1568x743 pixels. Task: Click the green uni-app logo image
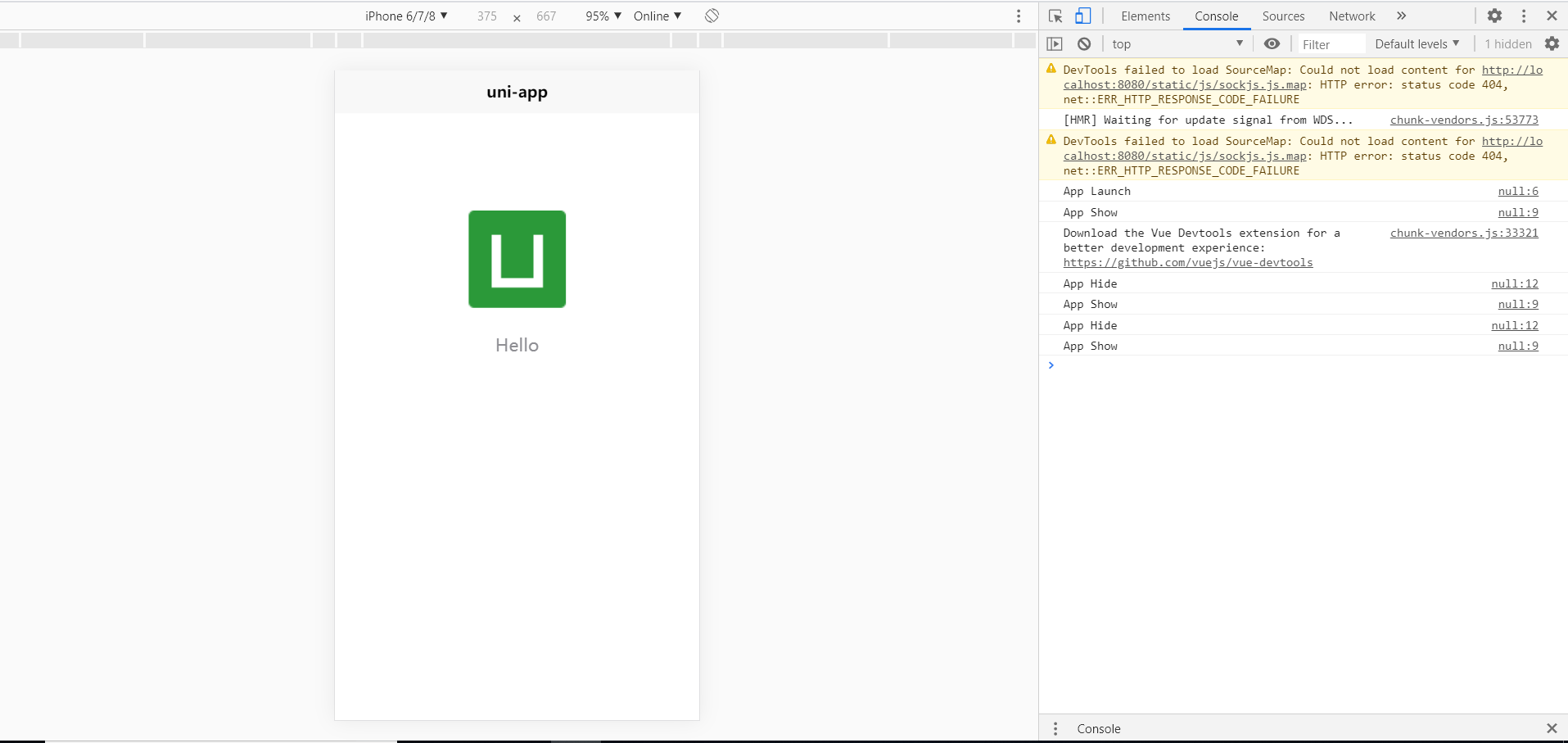pos(517,259)
